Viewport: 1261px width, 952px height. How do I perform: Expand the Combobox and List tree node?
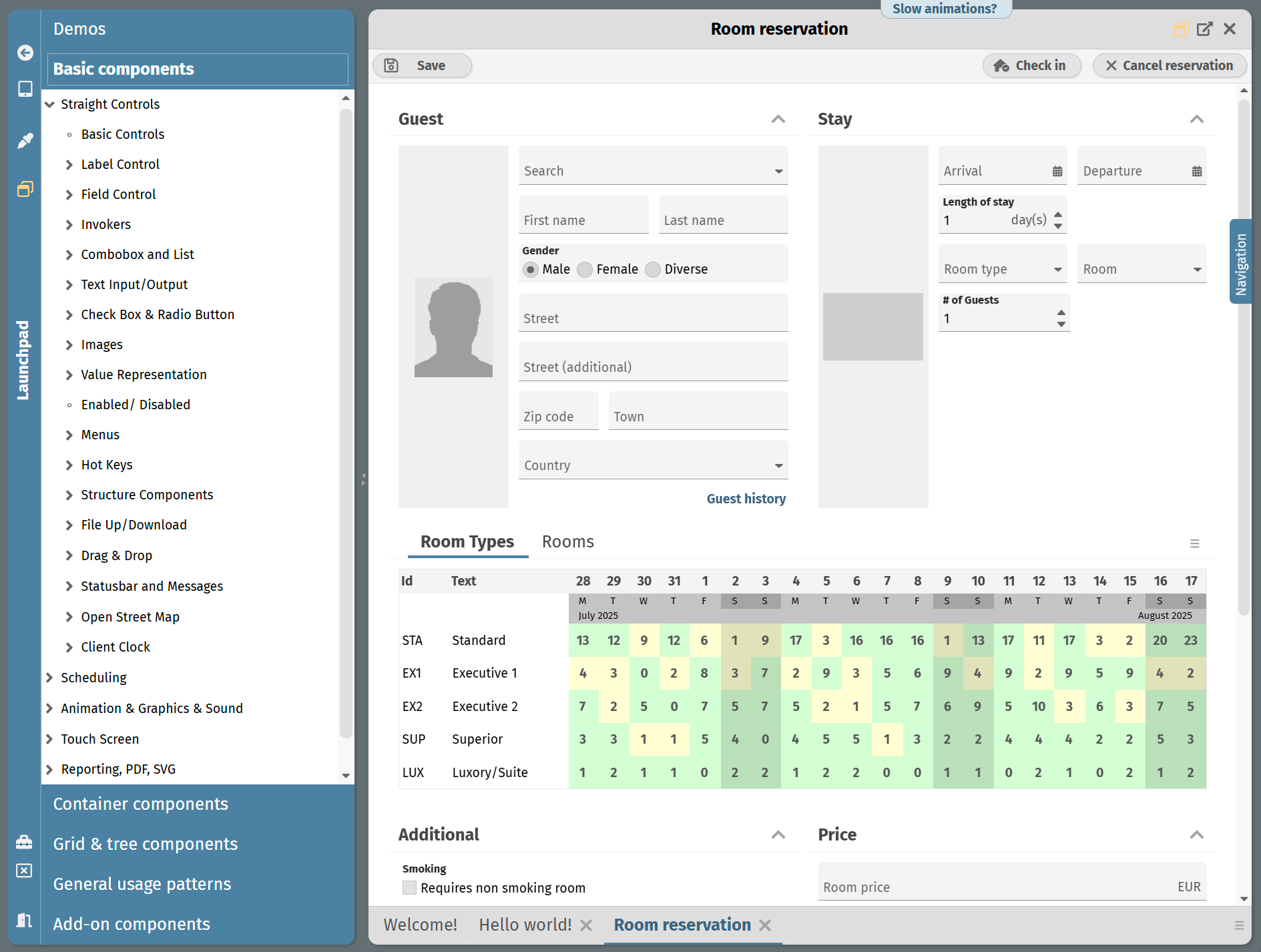click(x=69, y=255)
